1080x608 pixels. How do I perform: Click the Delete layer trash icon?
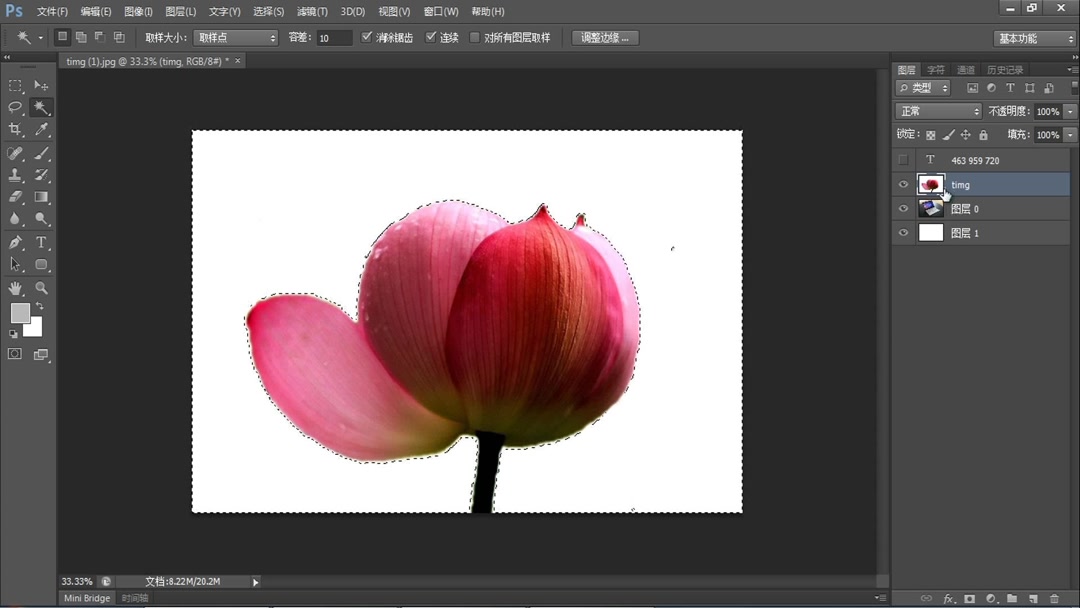pos(1053,598)
